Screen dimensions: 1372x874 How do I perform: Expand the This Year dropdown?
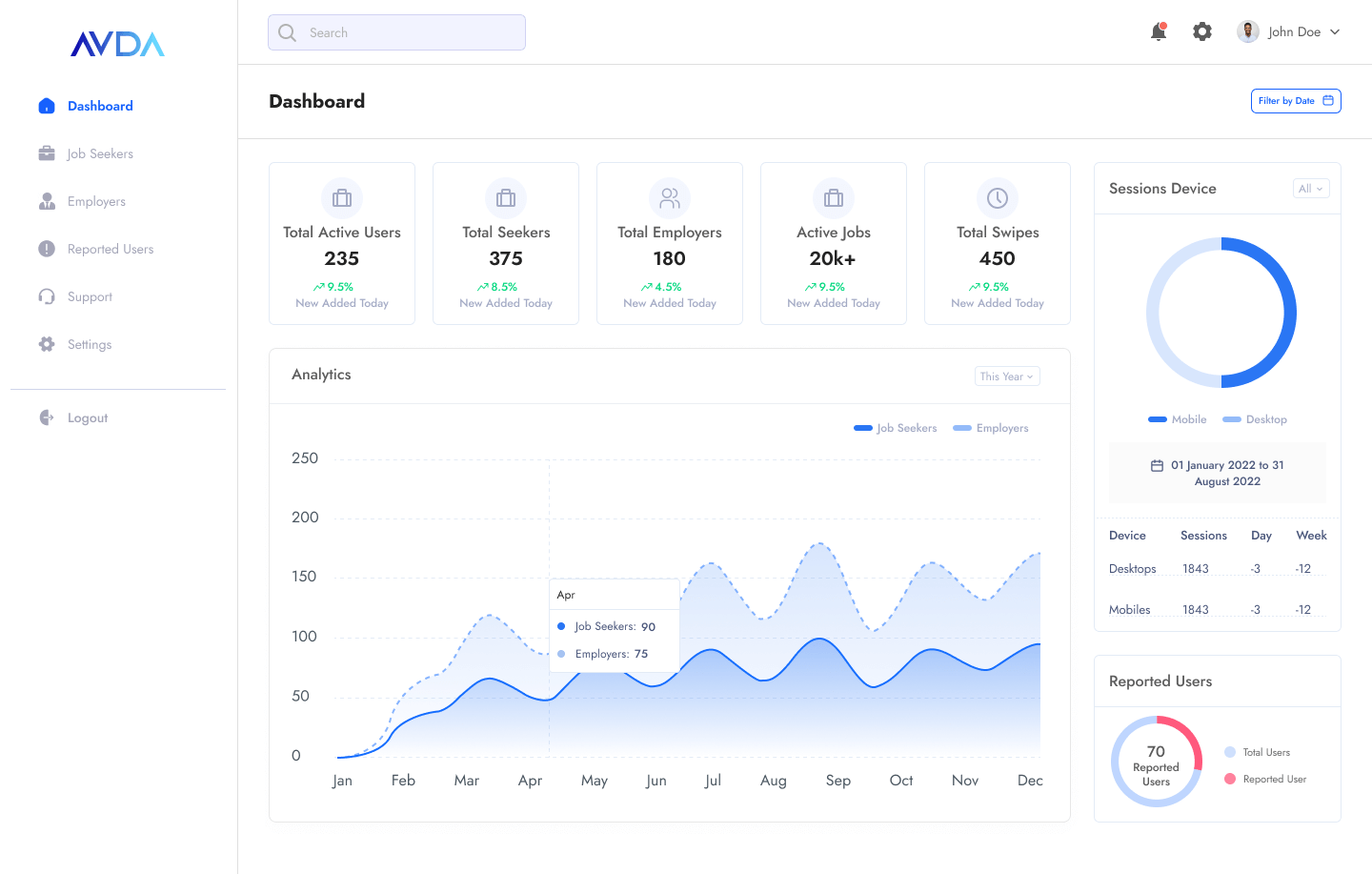pos(1007,376)
